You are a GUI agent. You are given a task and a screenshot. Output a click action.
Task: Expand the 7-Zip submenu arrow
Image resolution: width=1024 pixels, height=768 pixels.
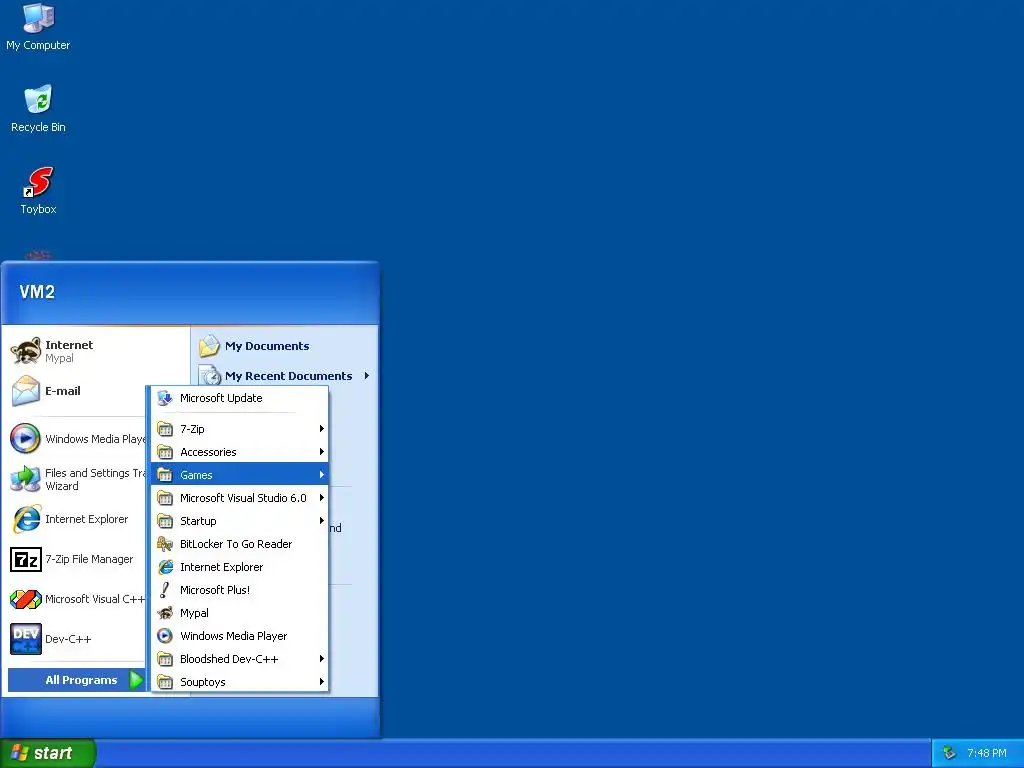[x=321, y=428]
